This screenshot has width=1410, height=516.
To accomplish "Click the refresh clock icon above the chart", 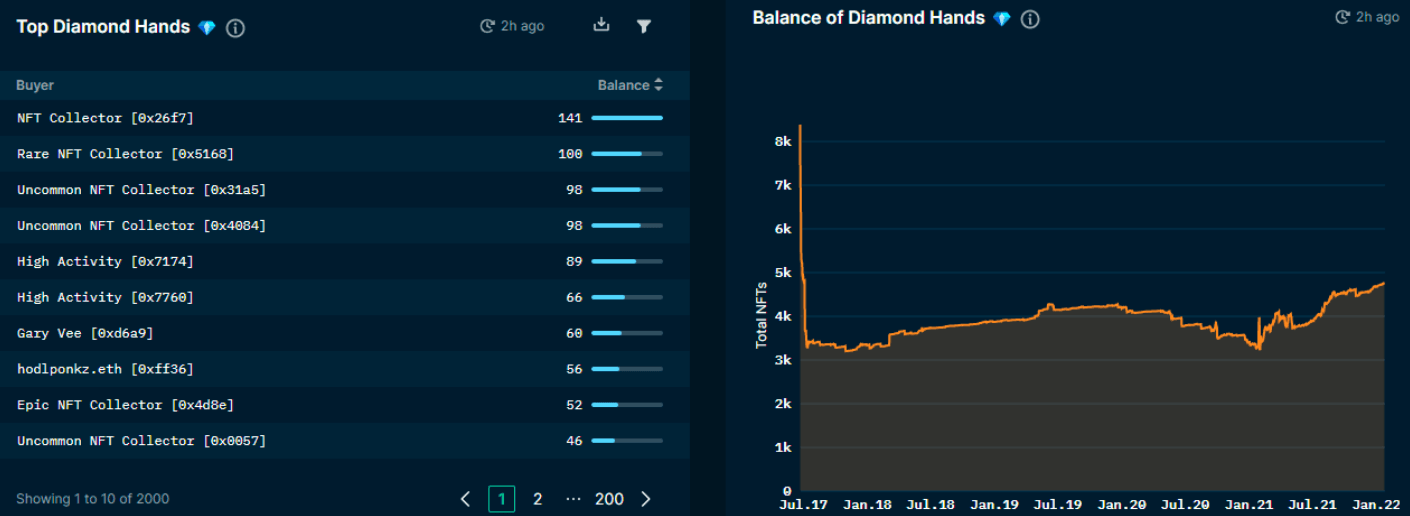I will click(x=1343, y=17).
